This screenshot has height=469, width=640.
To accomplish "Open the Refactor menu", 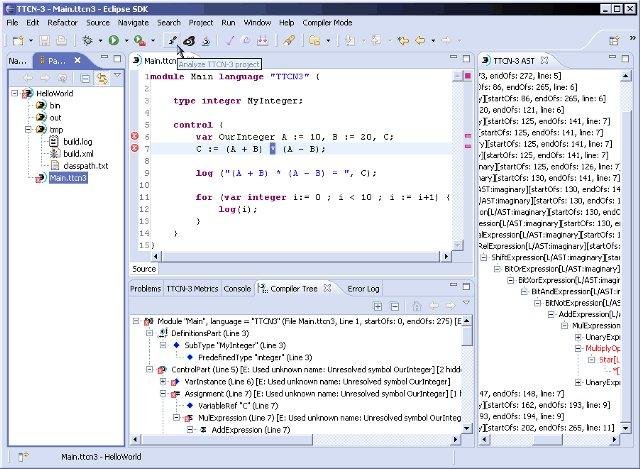I will [x=63, y=21].
